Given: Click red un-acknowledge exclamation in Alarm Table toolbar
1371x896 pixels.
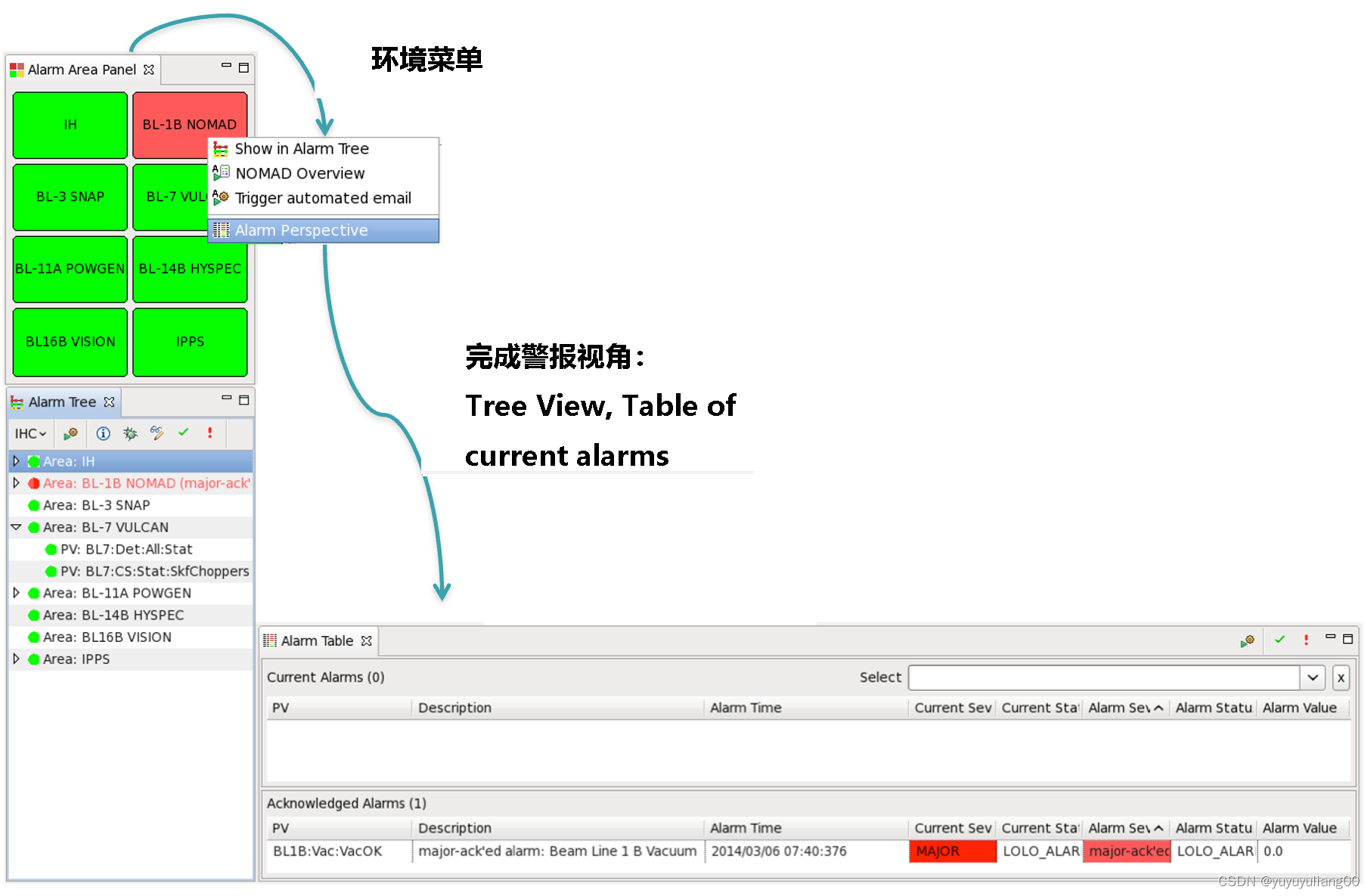Looking at the screenshot, I should 1306,640.
